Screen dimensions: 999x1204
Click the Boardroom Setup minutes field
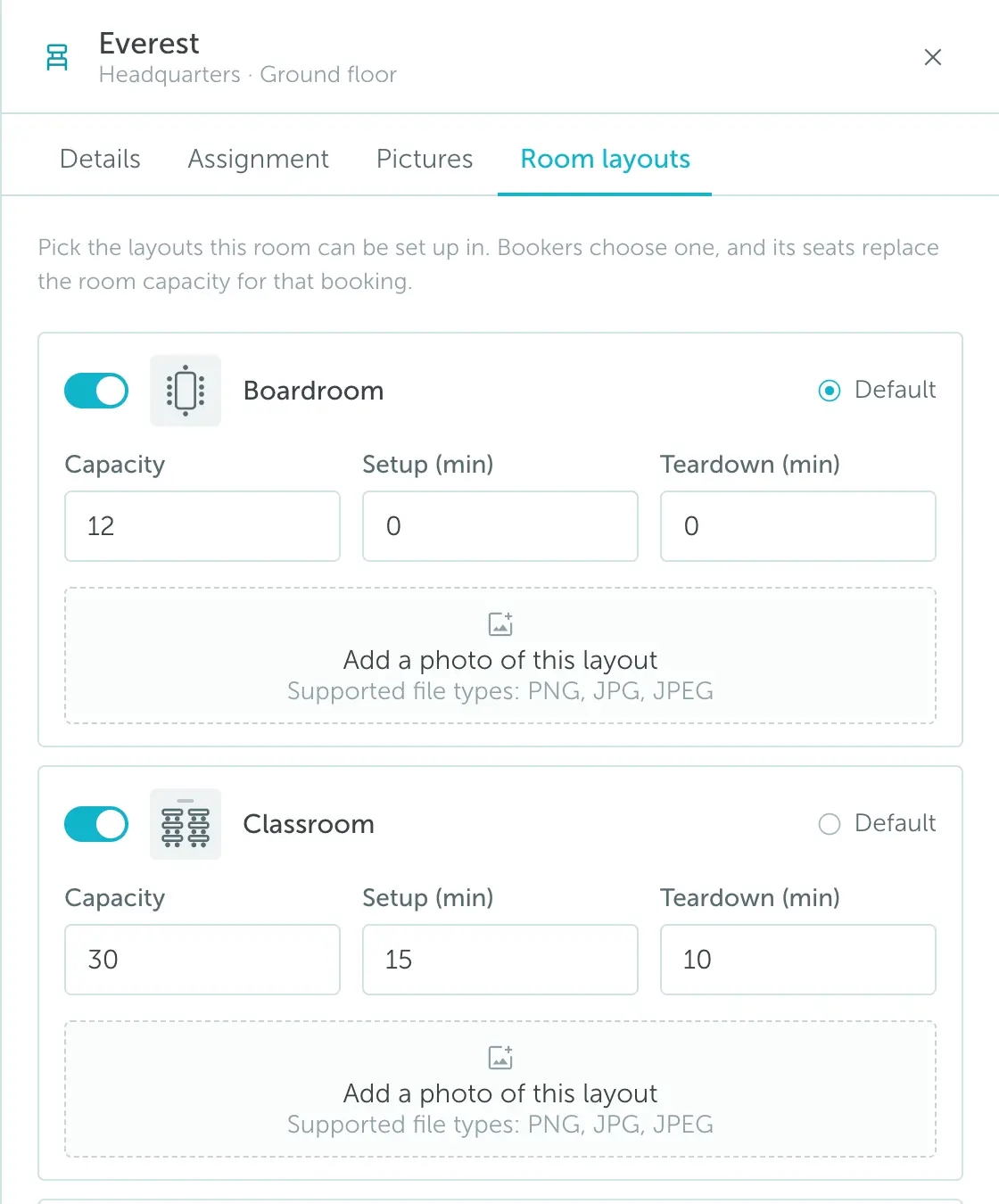tap(500, 526)
